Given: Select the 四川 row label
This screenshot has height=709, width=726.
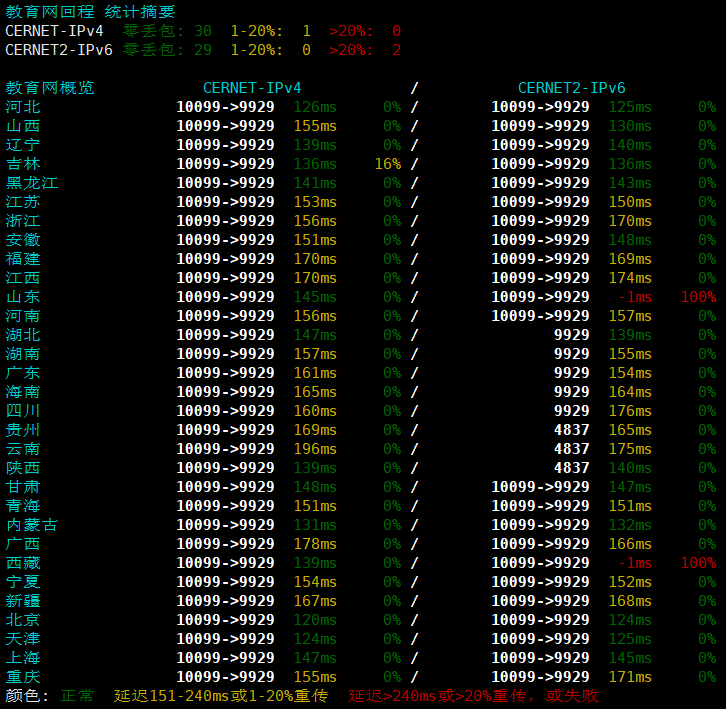Looking at the screenshot, I should [x=23, y=411].
